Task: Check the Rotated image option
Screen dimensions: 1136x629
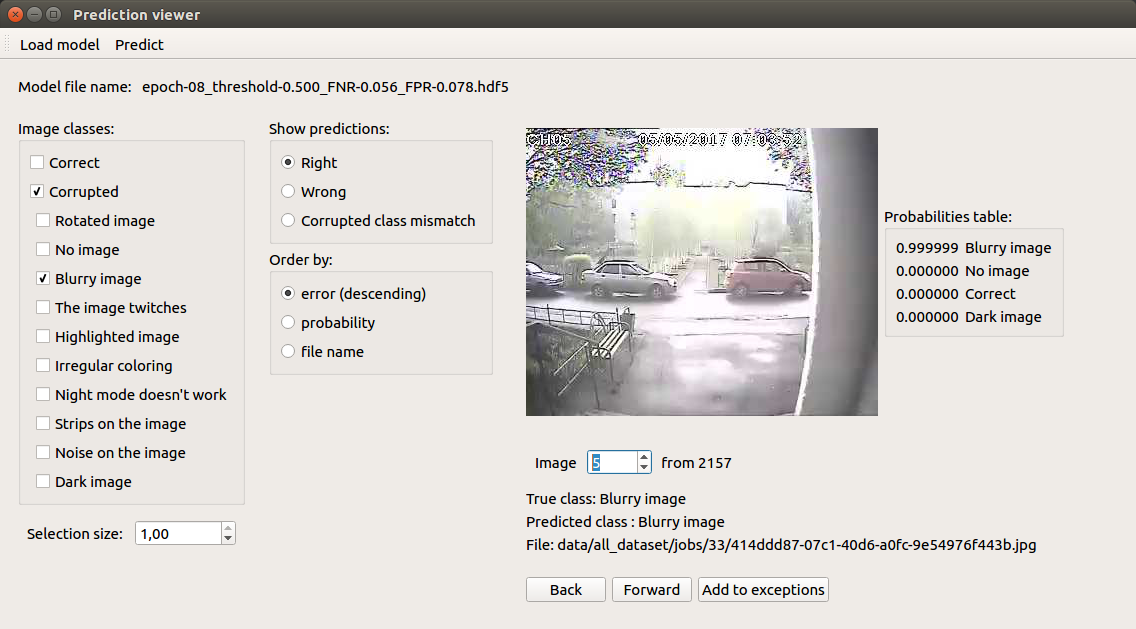Action: tap(43, 221)
